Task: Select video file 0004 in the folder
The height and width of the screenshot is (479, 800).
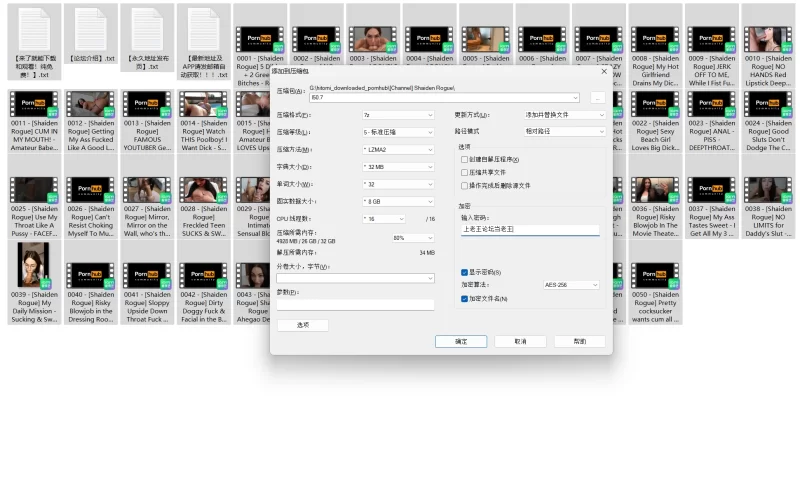Action: pos(430,40)
